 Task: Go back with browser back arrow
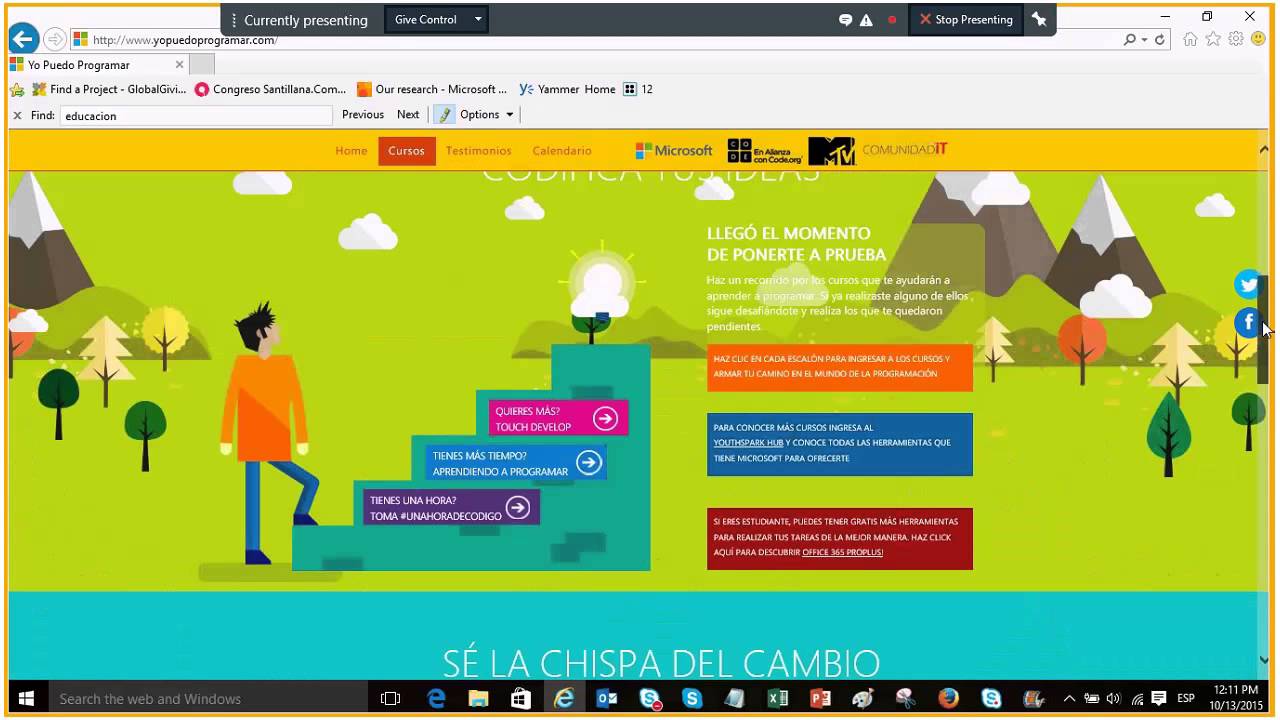[23, 39]
